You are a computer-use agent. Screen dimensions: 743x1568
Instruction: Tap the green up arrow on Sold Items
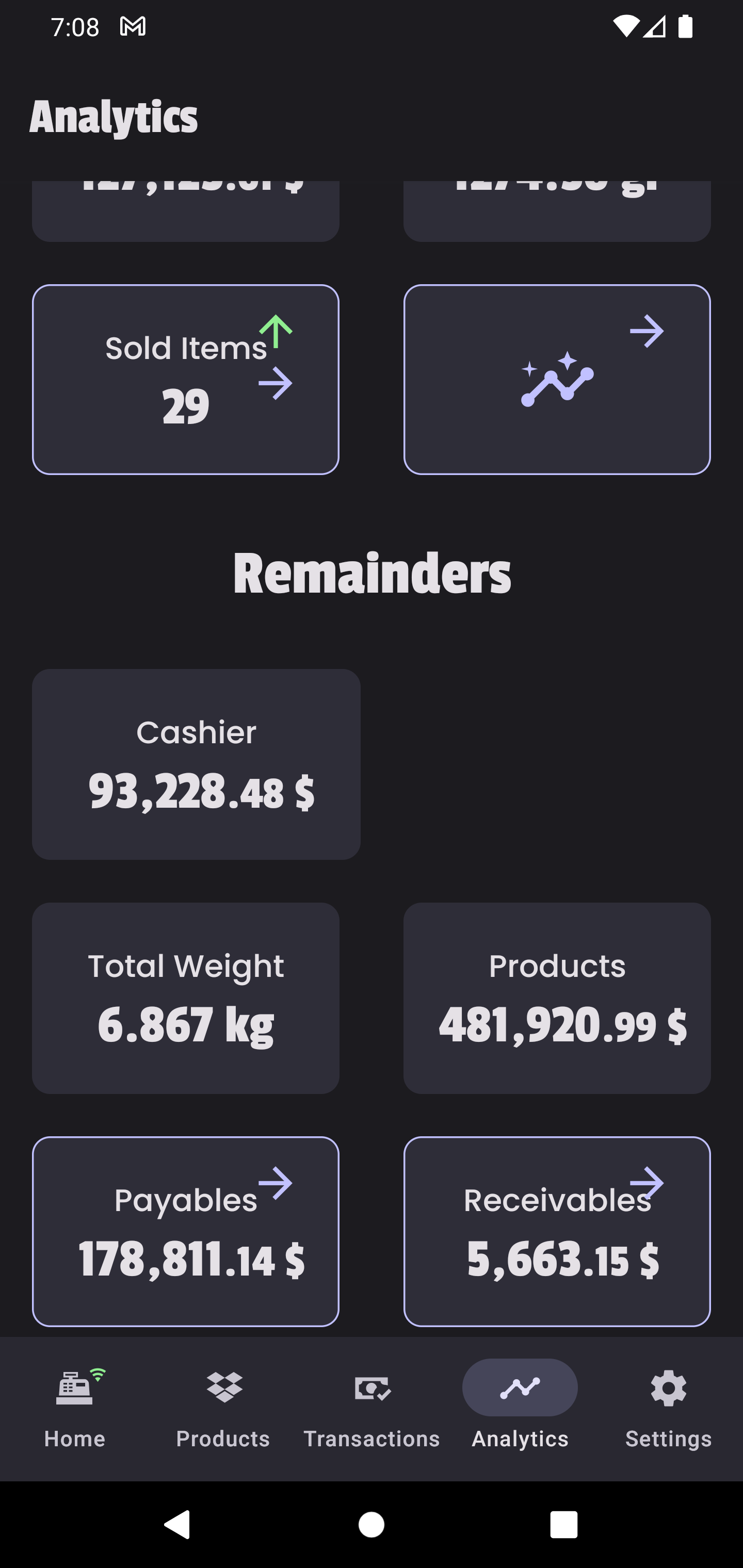click(276, 331)
